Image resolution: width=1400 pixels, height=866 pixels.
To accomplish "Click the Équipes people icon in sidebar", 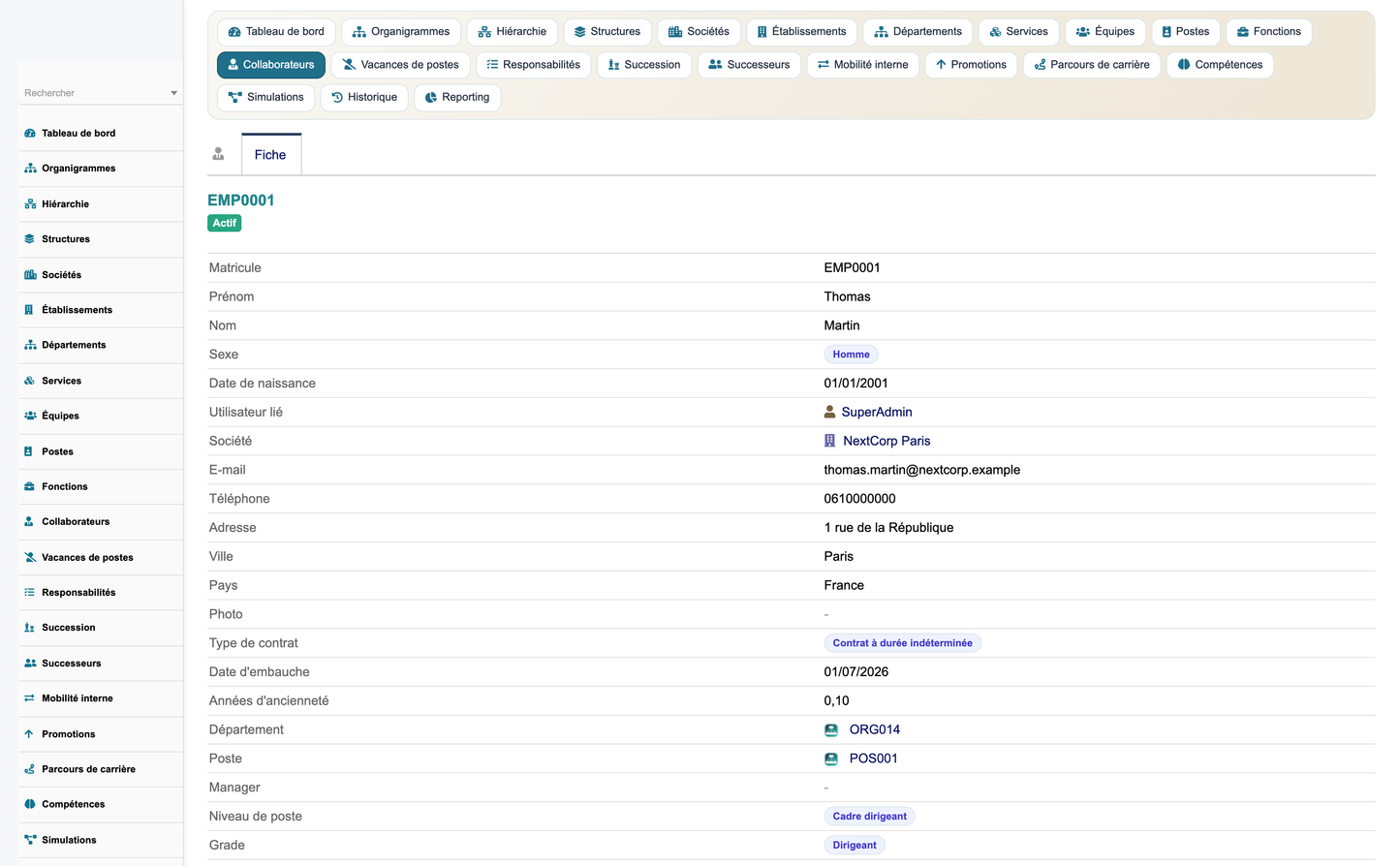I will click(30, 416).
